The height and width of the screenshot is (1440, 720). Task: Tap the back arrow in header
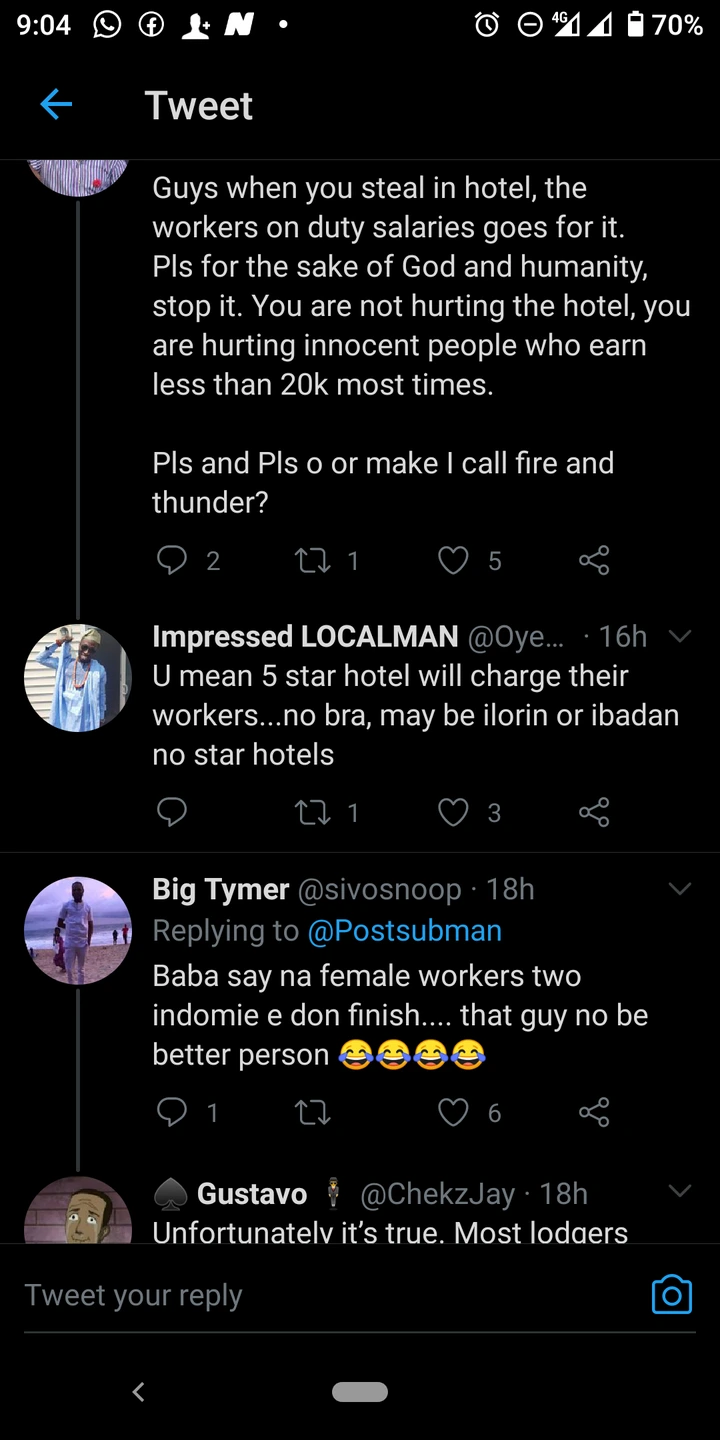tap(56, 105)
